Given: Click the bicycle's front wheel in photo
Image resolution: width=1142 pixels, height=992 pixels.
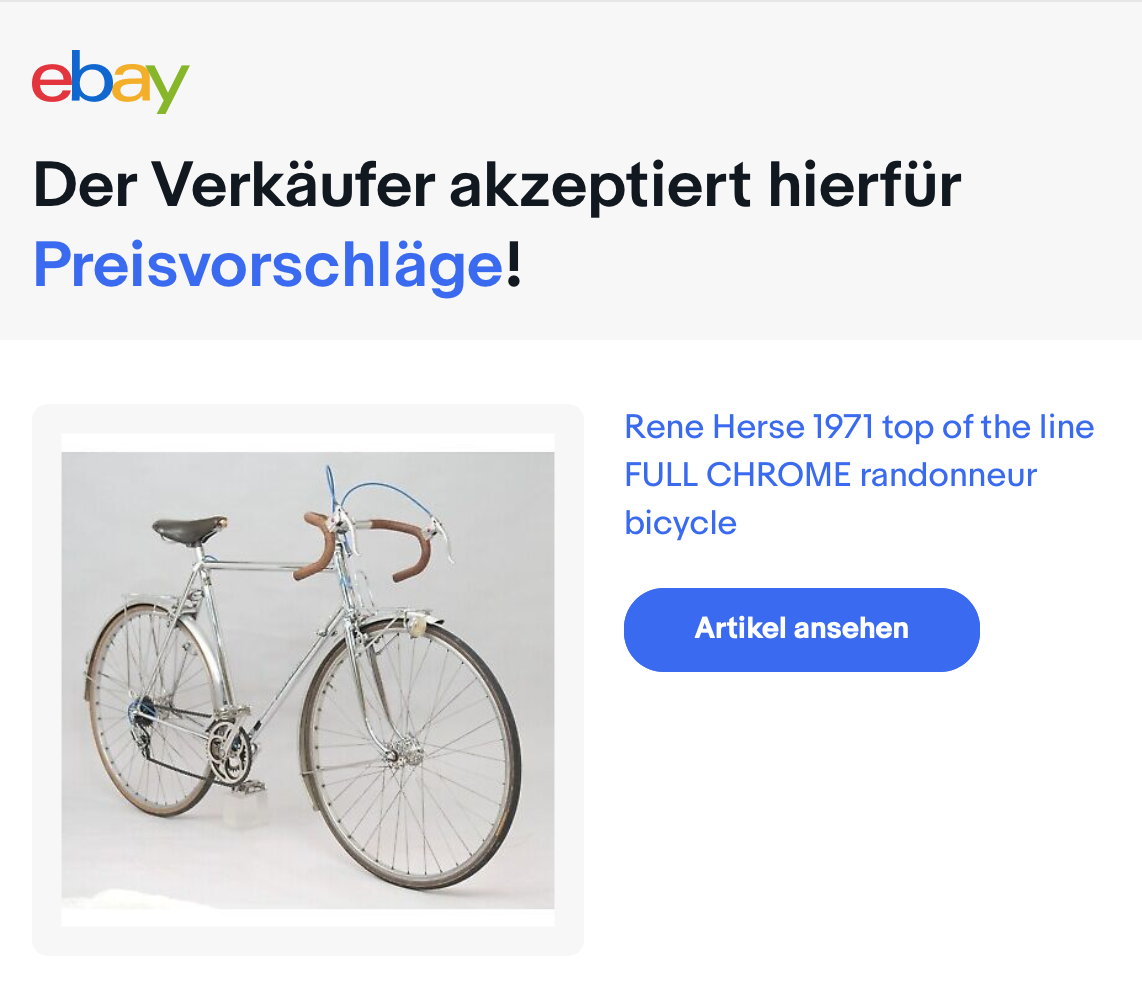Looking at the screenshot, I should [411, 754].
